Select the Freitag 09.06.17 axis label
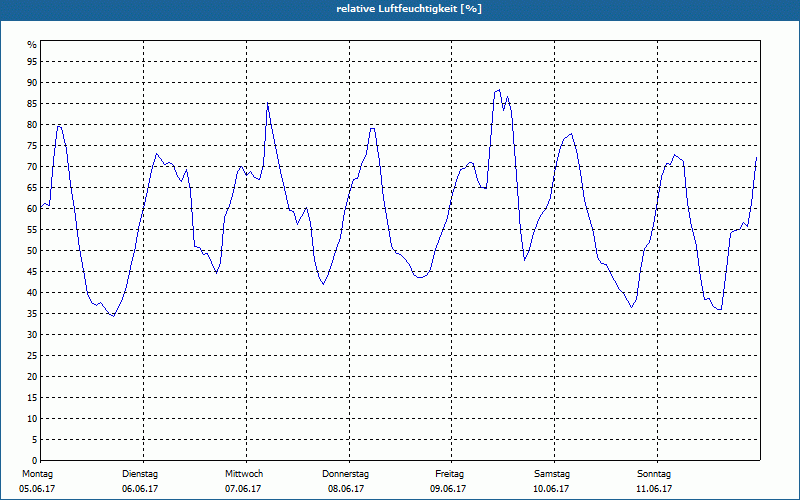This screenshot has height=500, width=800. [449, 481]
